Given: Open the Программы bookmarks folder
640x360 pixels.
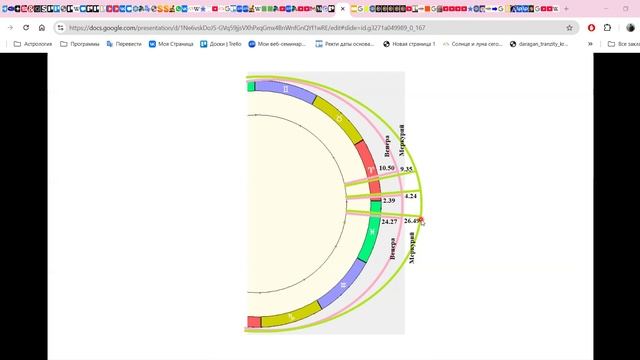Looking at the screenshot, I should [x=80, y=44].
